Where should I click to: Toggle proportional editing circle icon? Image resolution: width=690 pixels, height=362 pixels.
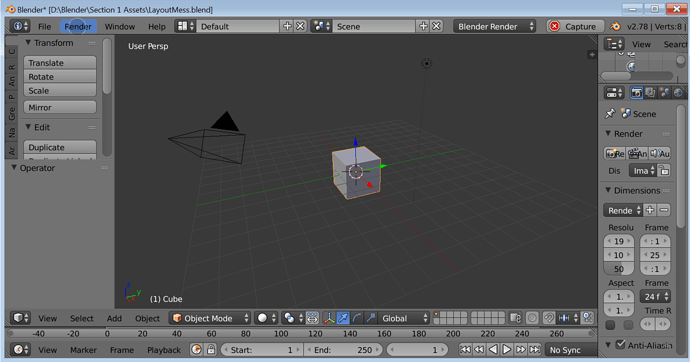point(532,318)
